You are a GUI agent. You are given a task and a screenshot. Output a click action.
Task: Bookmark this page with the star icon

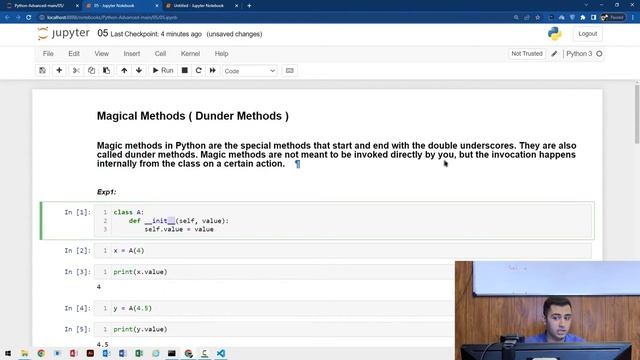click(x=538, y=18)
